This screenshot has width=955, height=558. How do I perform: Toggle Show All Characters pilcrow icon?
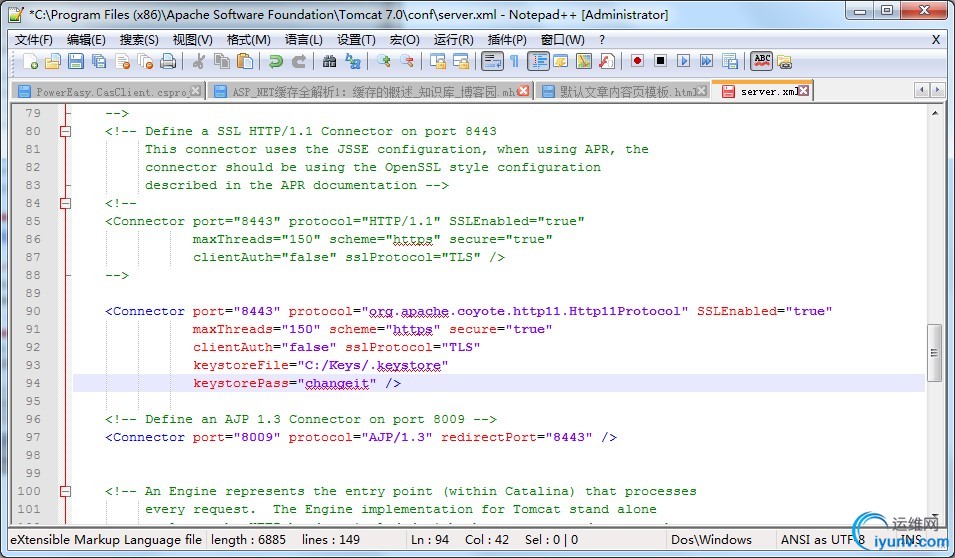click(x=515, y=61)
